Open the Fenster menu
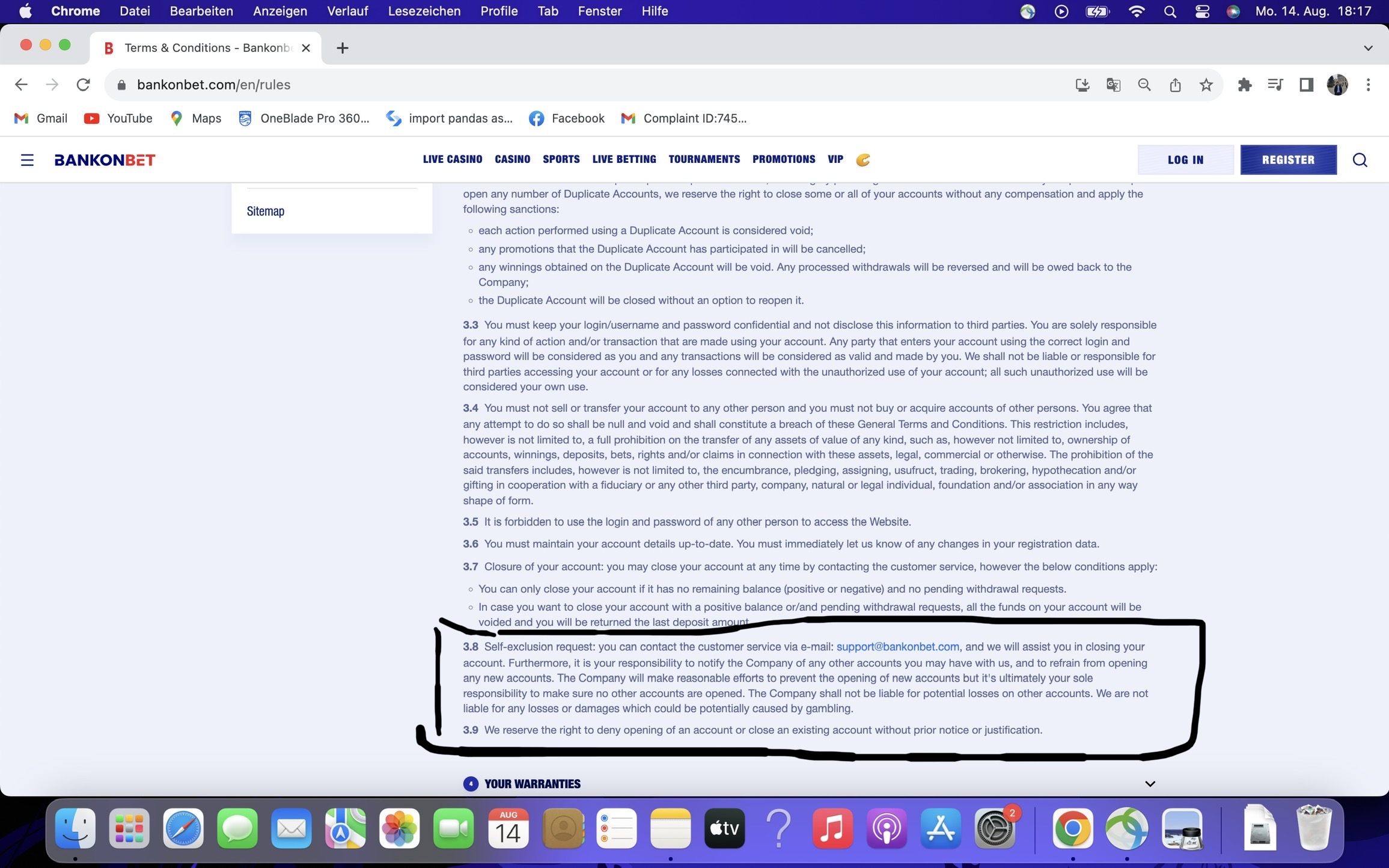The image size is (1389, 868). point(600,11)
